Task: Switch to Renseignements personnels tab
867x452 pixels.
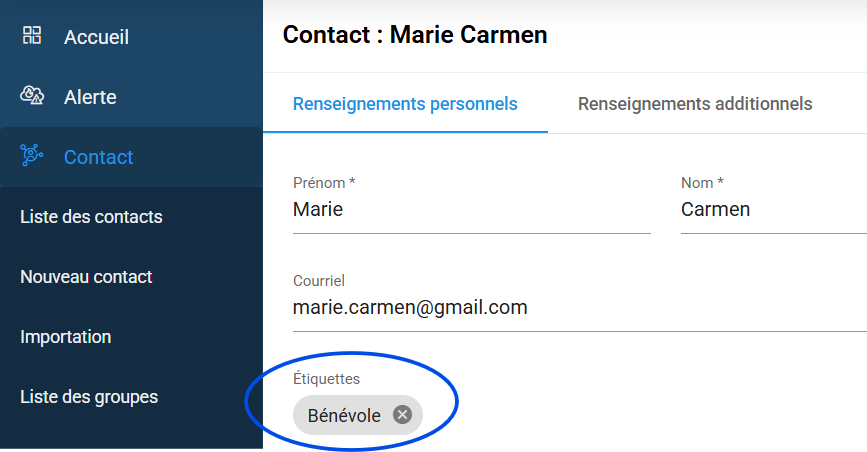Action: [x=405, y=104]
